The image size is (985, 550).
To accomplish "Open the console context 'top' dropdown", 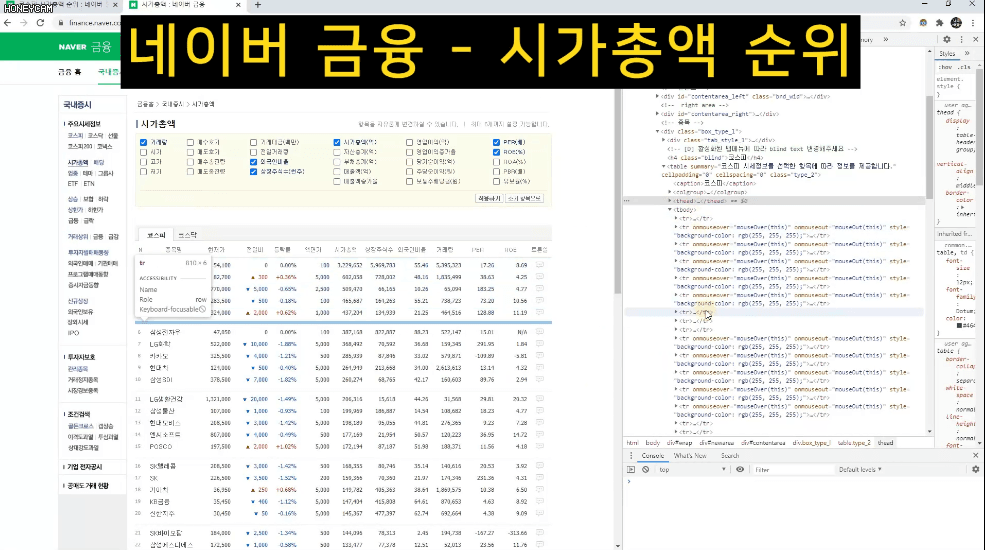I will point(692,470).
